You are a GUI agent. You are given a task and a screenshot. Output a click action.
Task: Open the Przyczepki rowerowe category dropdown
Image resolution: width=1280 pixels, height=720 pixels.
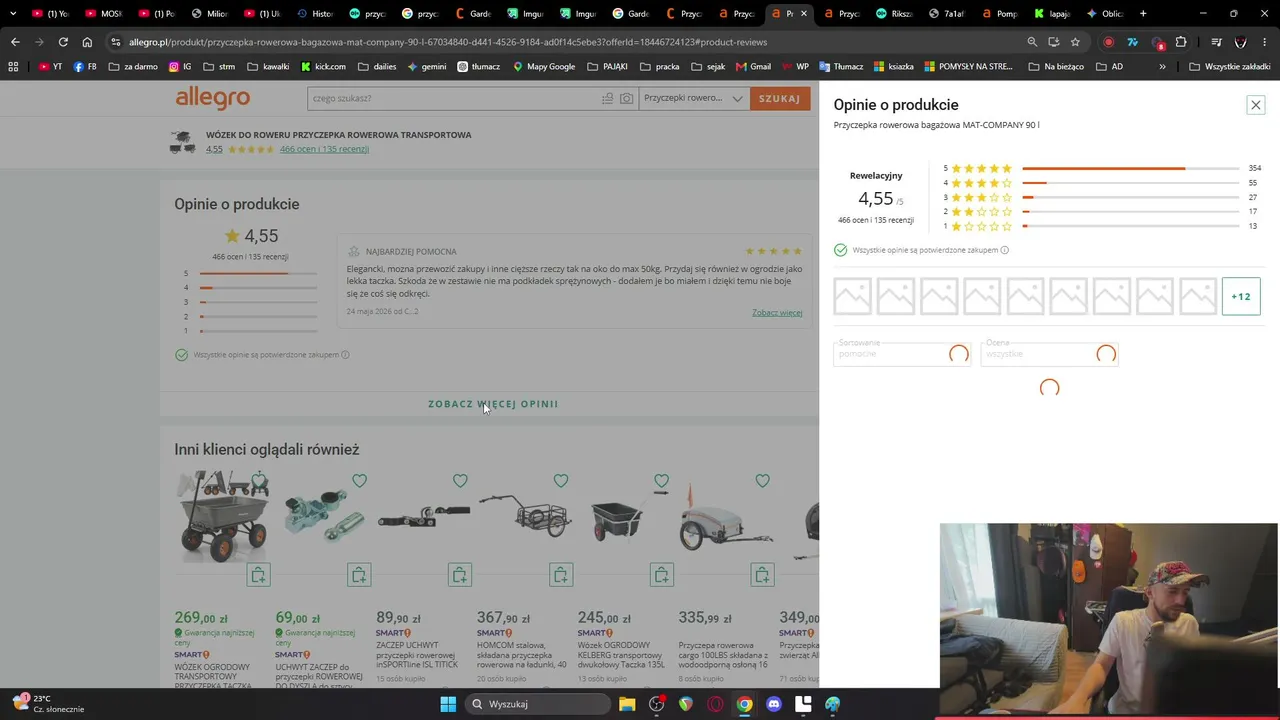[x=694, y=98]
